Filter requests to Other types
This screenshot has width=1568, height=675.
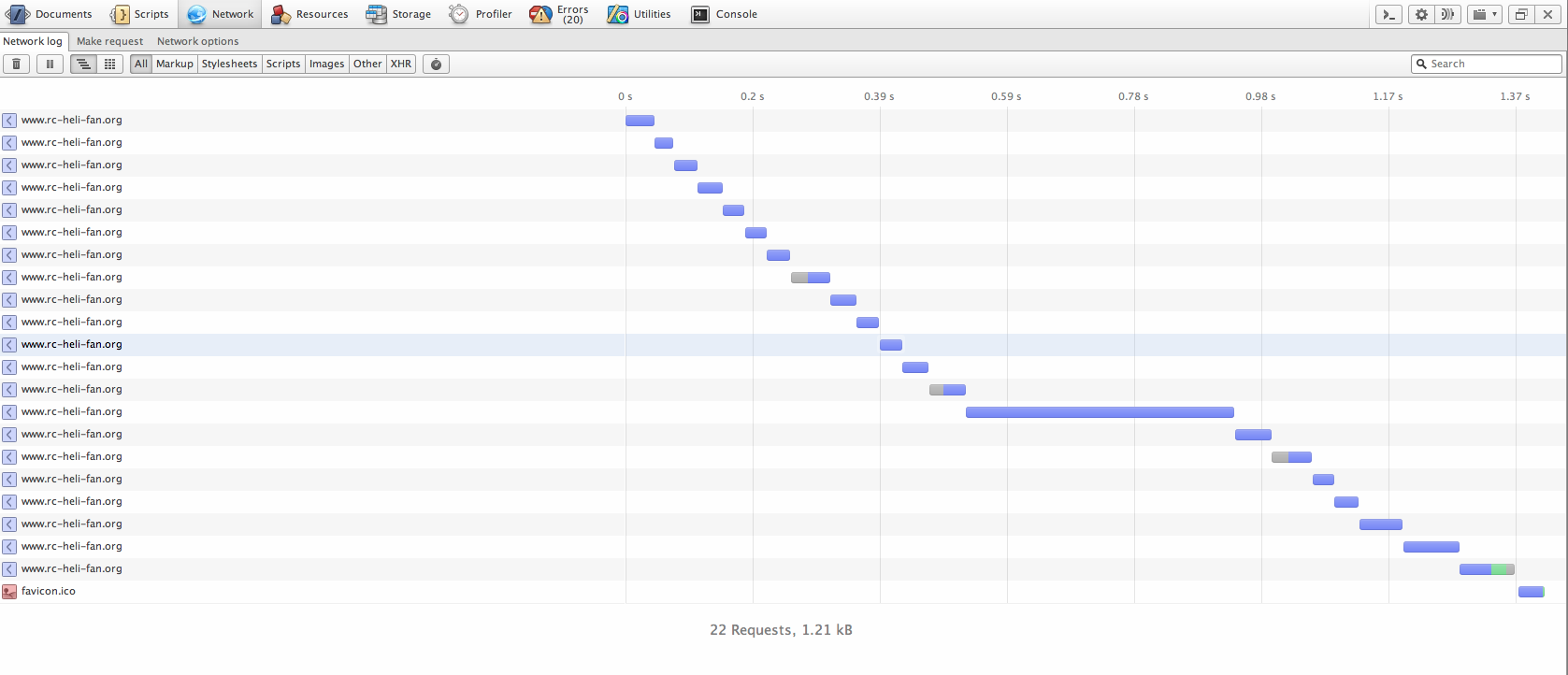tap(367, 64)
